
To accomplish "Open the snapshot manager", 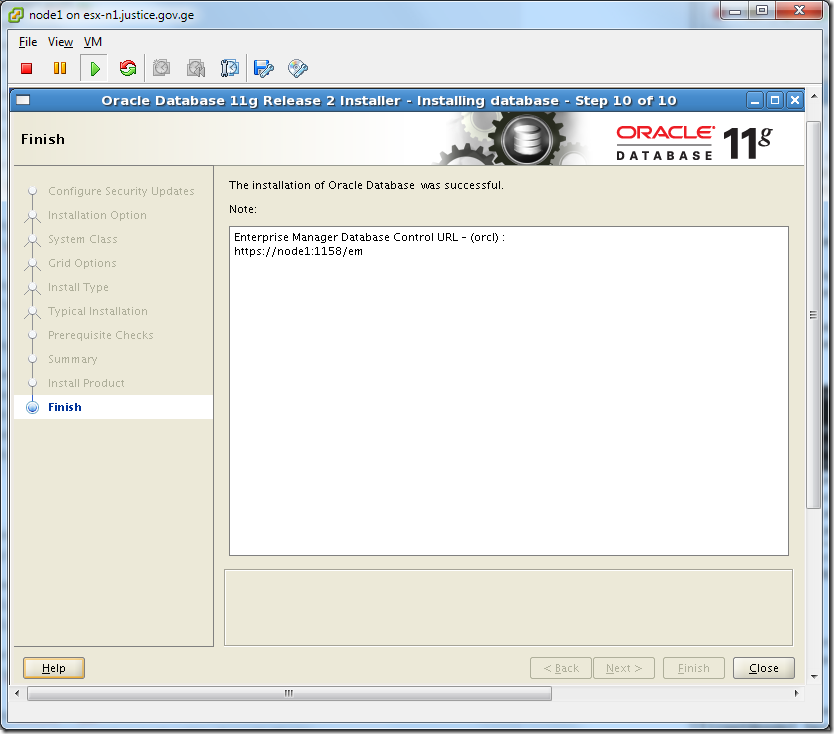I will pos(229,68).
